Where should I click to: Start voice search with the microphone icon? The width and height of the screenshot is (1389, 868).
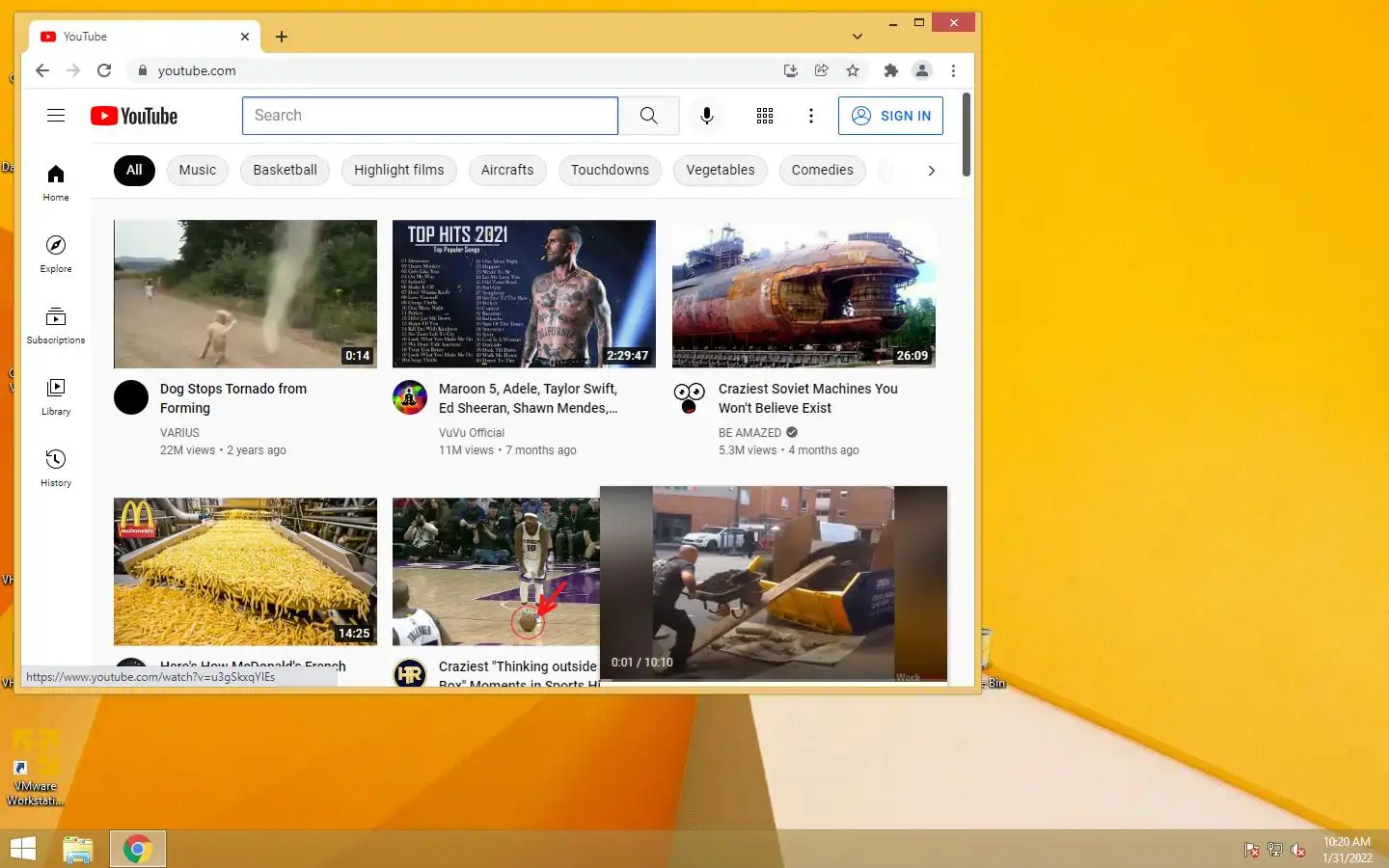coord(707,116)
